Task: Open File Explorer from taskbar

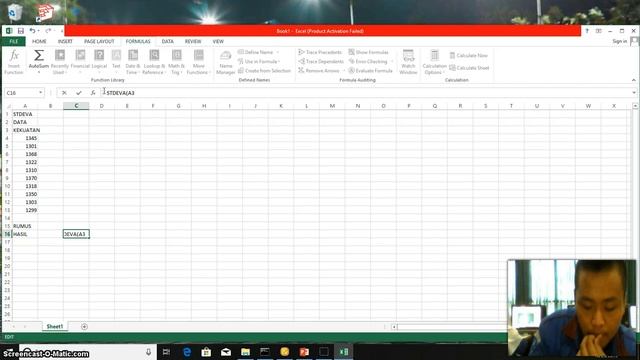Action: pyautogui.click(x=245, y=352)
